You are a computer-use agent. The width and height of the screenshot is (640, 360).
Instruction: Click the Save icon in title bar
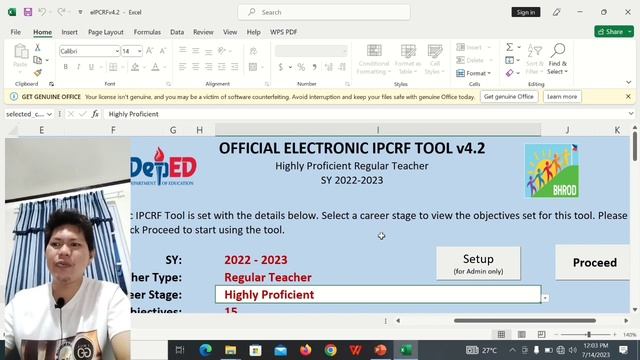28,12
